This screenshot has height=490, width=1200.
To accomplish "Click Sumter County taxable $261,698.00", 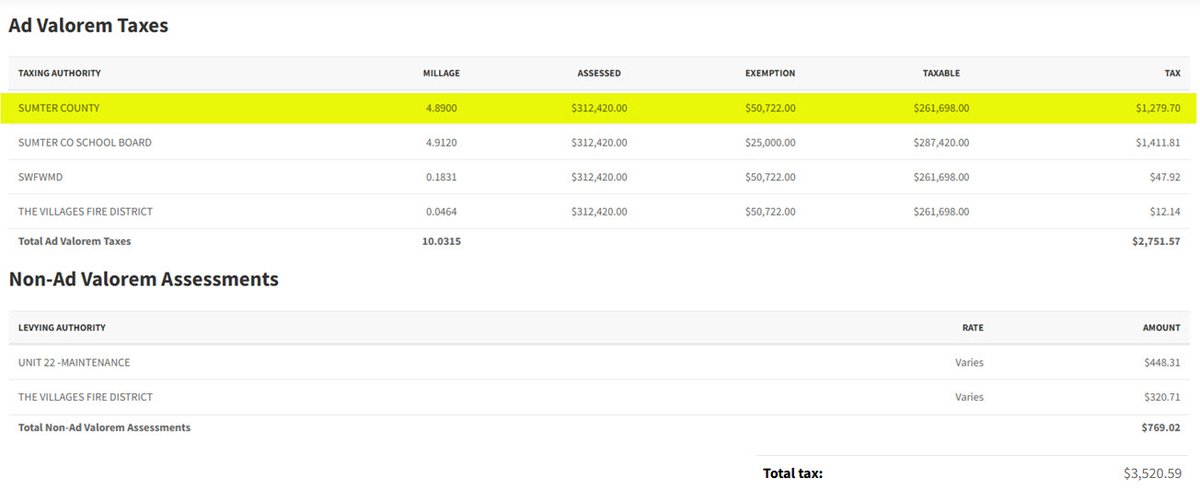I will tap(941, 108).
